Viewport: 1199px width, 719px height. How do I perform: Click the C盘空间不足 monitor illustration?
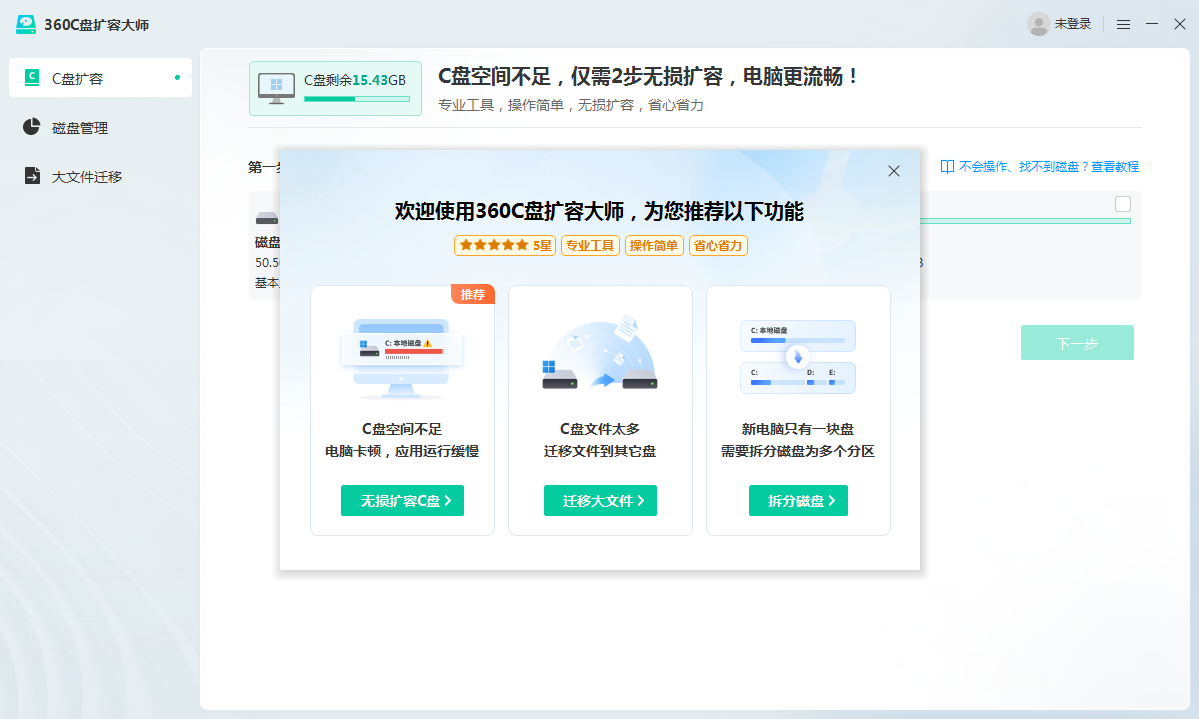(402, 357)
